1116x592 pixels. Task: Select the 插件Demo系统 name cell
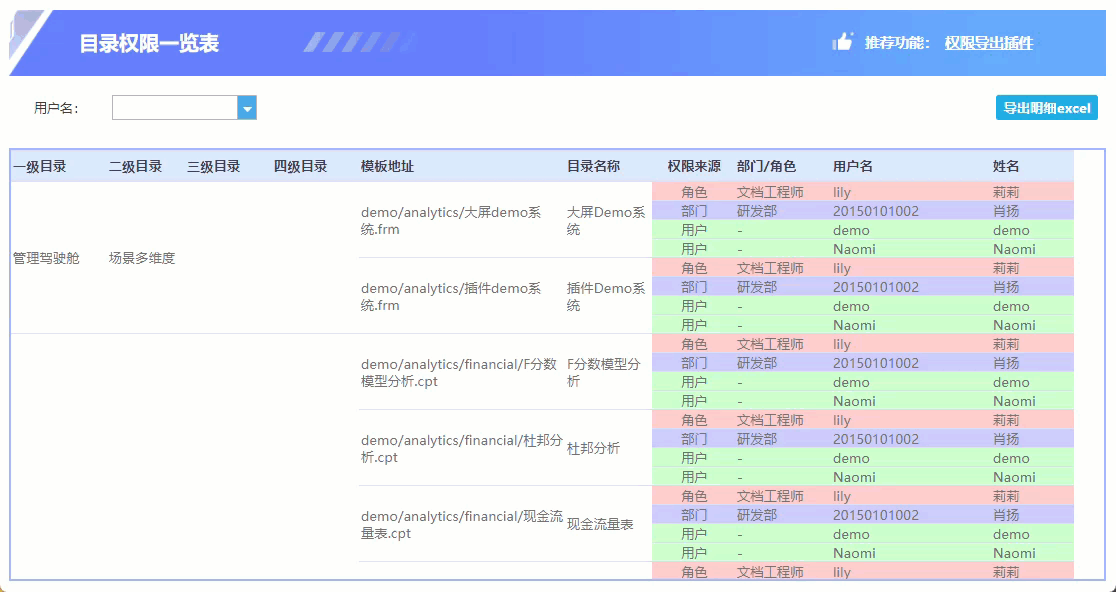(606, 297)
